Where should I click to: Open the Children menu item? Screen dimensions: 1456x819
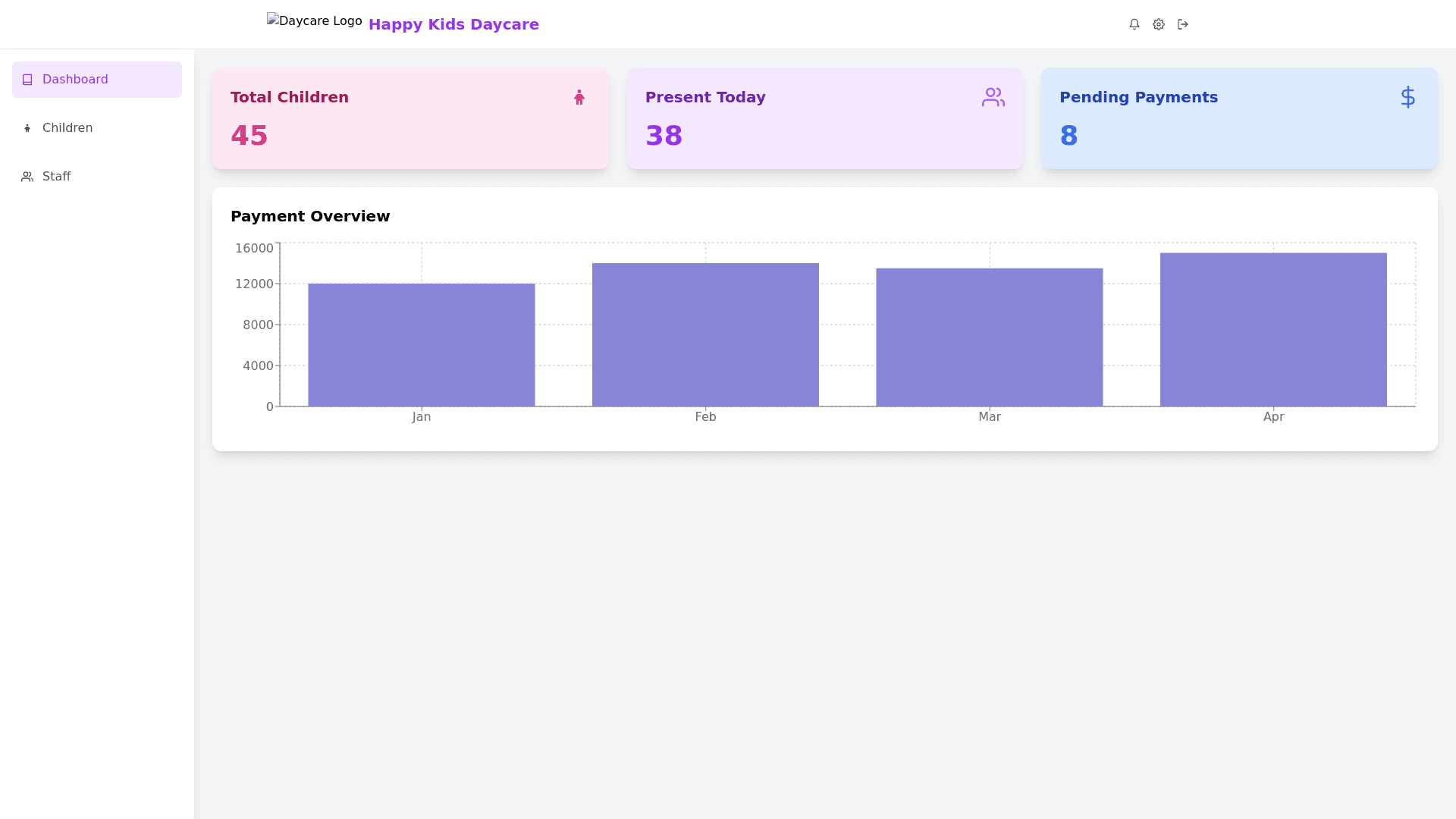coord(67,128)
